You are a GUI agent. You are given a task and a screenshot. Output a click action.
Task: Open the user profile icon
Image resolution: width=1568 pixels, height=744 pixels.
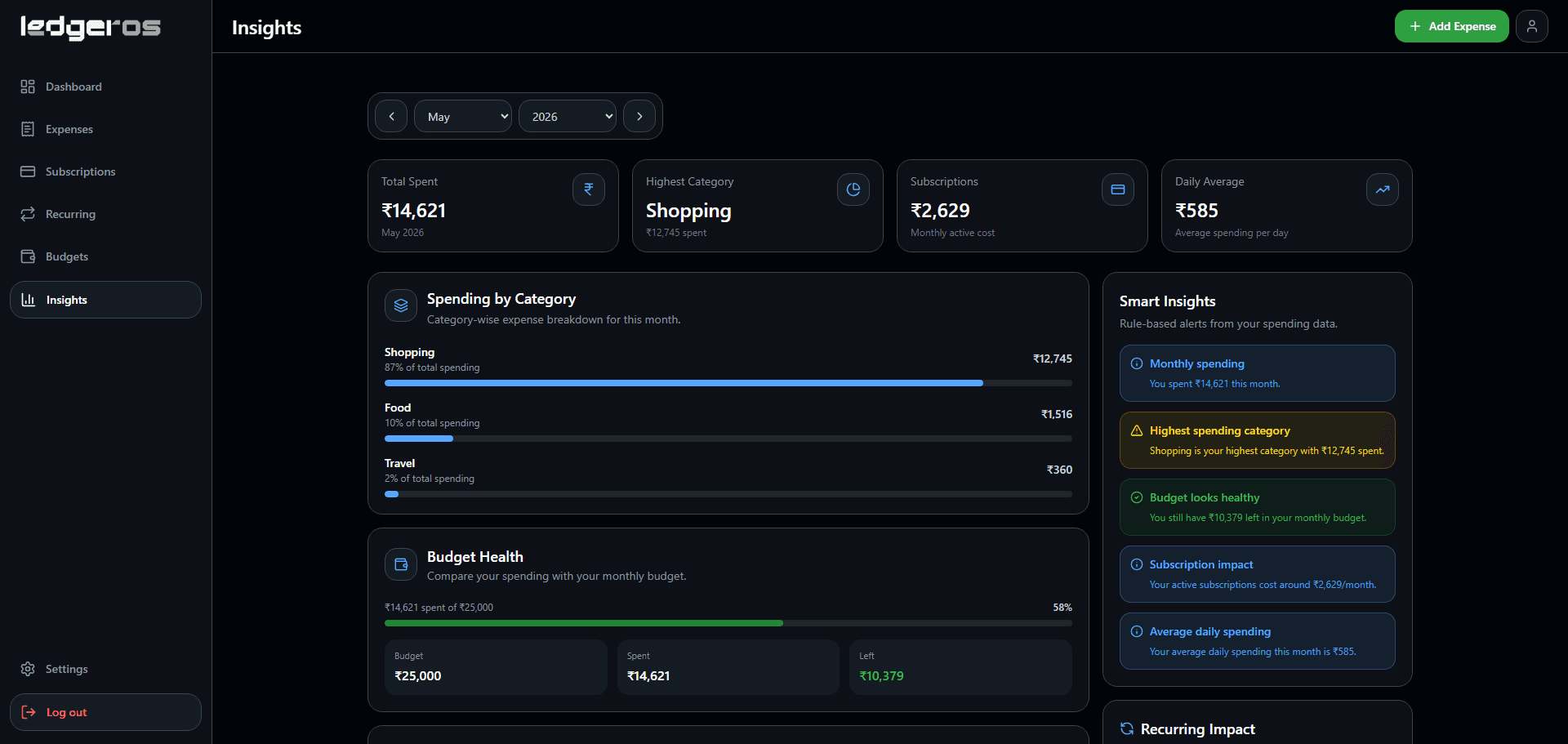(1532, 26)
